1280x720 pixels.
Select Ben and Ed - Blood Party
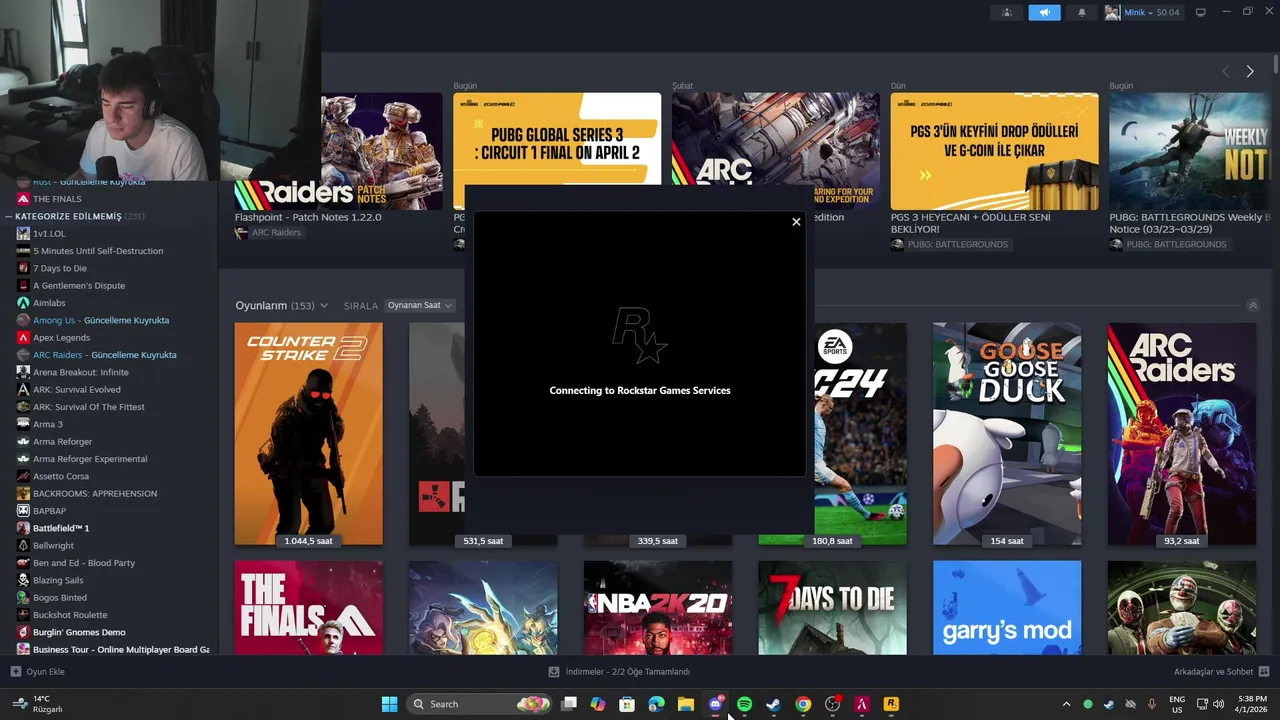coord(84,563)
